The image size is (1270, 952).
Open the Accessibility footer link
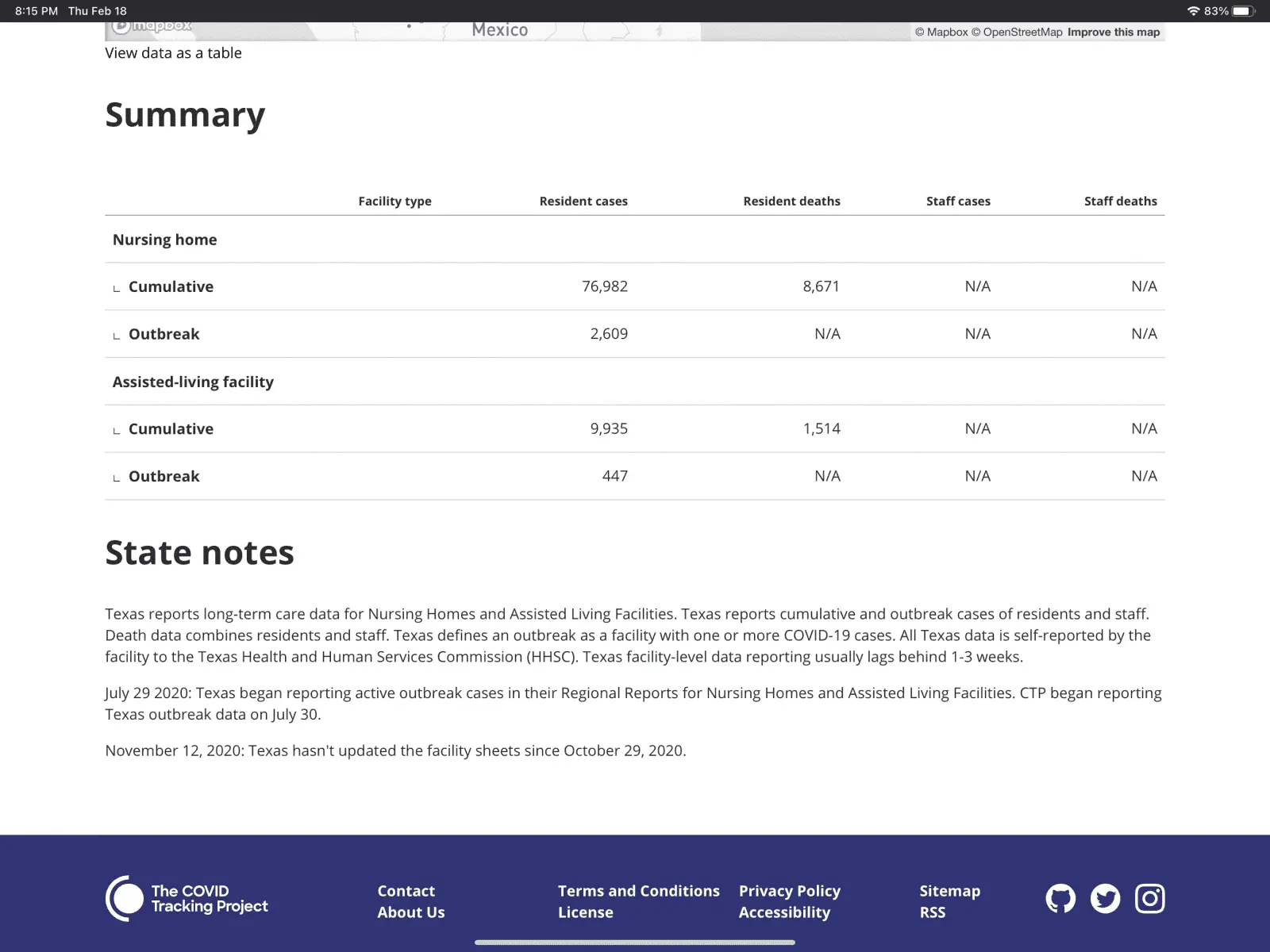click(783, 912)
